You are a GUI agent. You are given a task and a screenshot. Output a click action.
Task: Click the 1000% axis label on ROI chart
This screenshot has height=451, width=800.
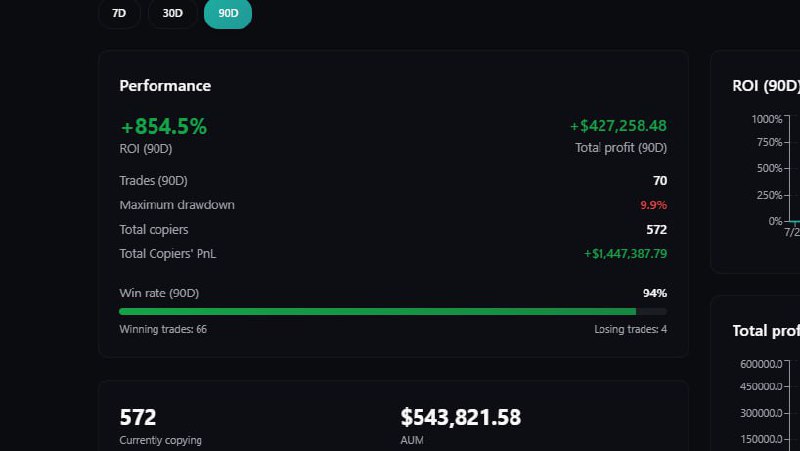pyautogui.click(x=766, y=119)
